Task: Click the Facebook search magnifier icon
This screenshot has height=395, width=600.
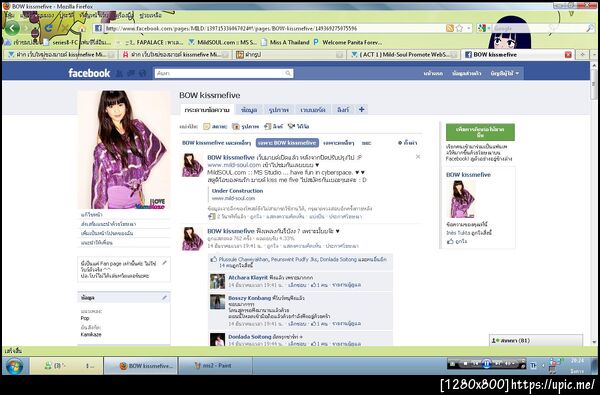Action: 289,73
